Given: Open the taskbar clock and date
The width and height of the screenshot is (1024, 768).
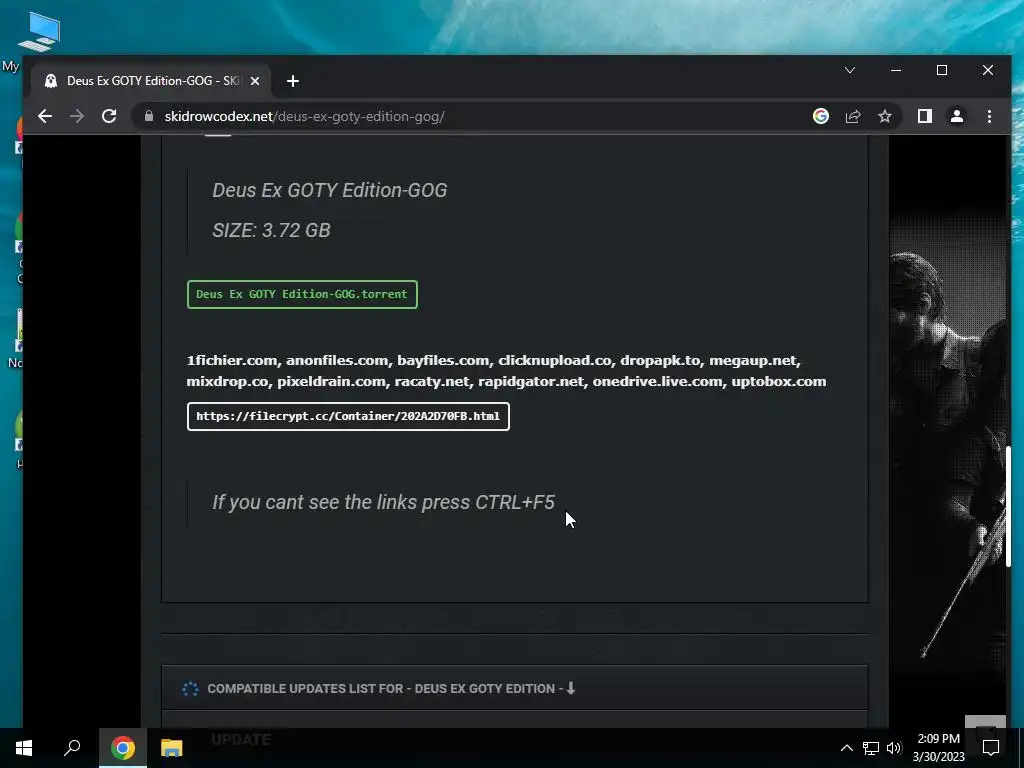Looking at the screenshot, I should tap(938, 748).
